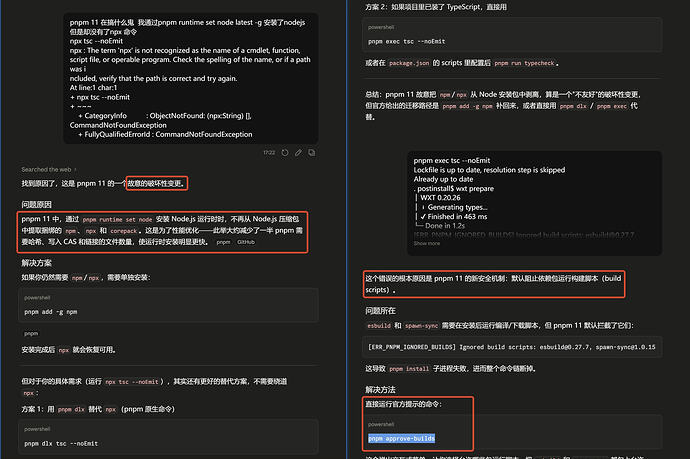Click the inline 'pnpm add -g npm' in summary
The height and width of the screenshot is (459, 690).
coord(467,106)
